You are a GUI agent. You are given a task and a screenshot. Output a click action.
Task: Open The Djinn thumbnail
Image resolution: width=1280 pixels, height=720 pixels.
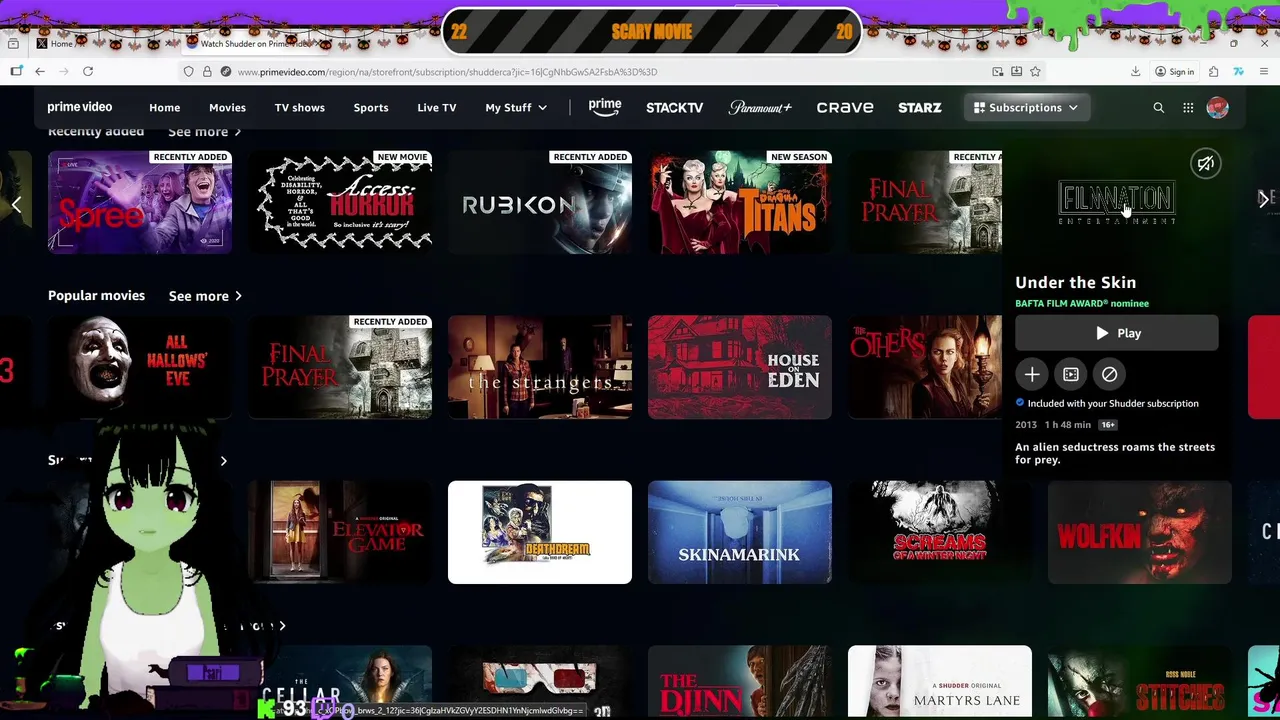point(740,682)
